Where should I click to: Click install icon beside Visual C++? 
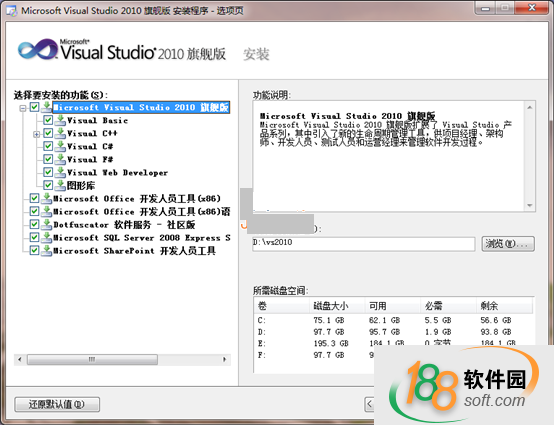(60, 133)
